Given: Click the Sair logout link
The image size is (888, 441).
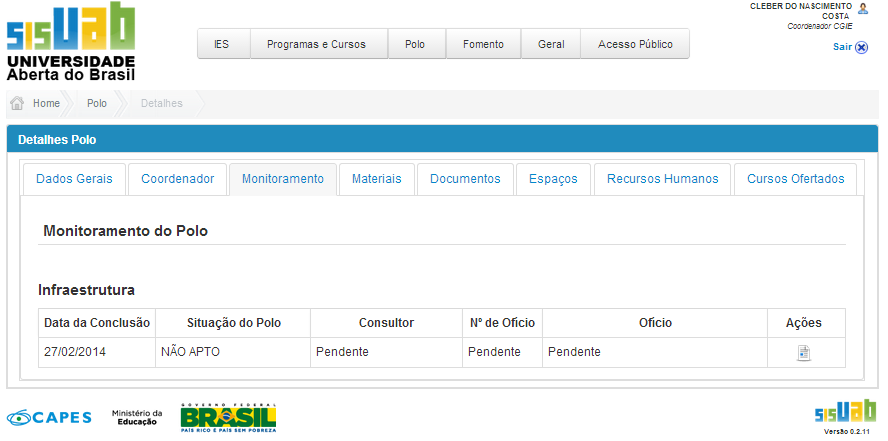Looking at the screenshot, I should (842, 46).
